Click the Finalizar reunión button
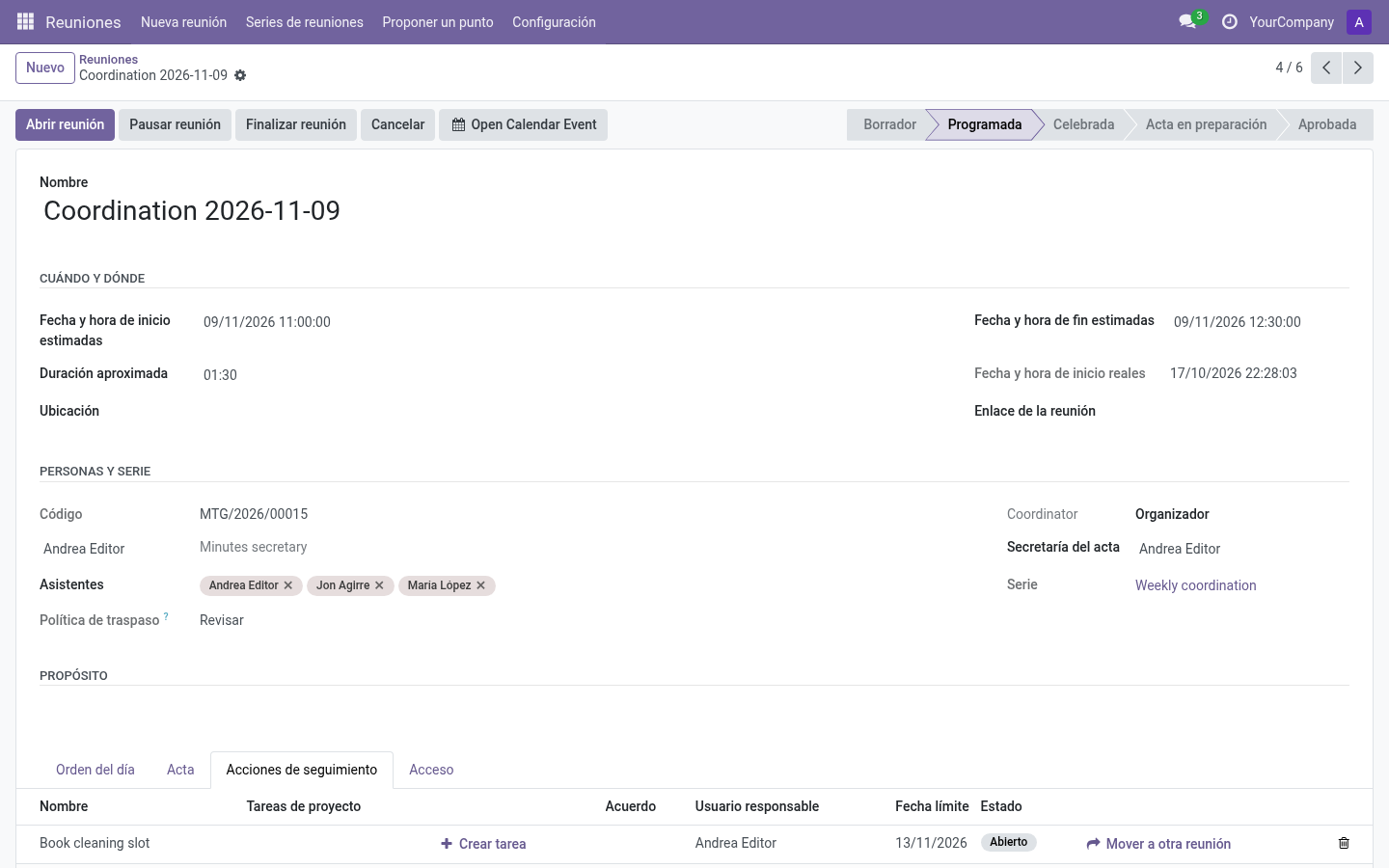 (296, 124)
